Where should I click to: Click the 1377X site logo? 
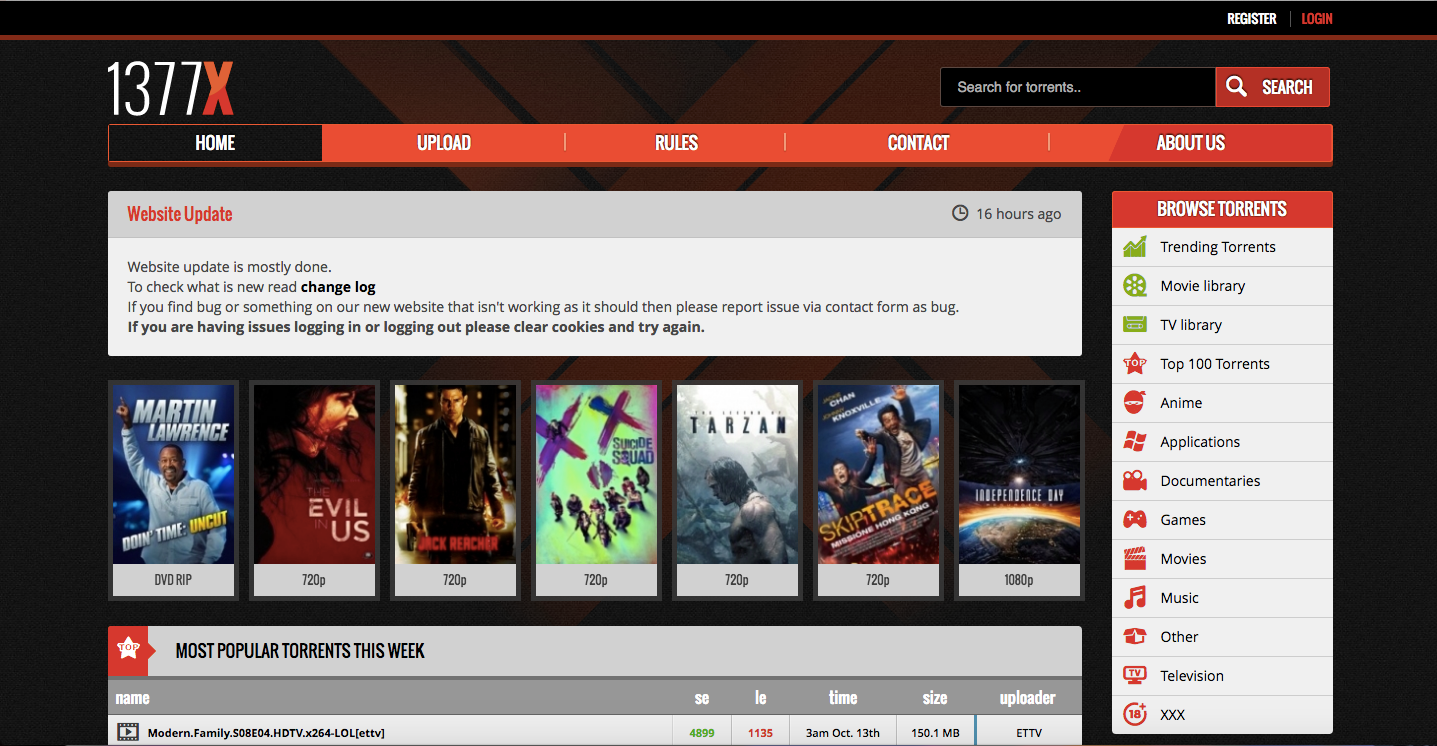click(170, 88)
